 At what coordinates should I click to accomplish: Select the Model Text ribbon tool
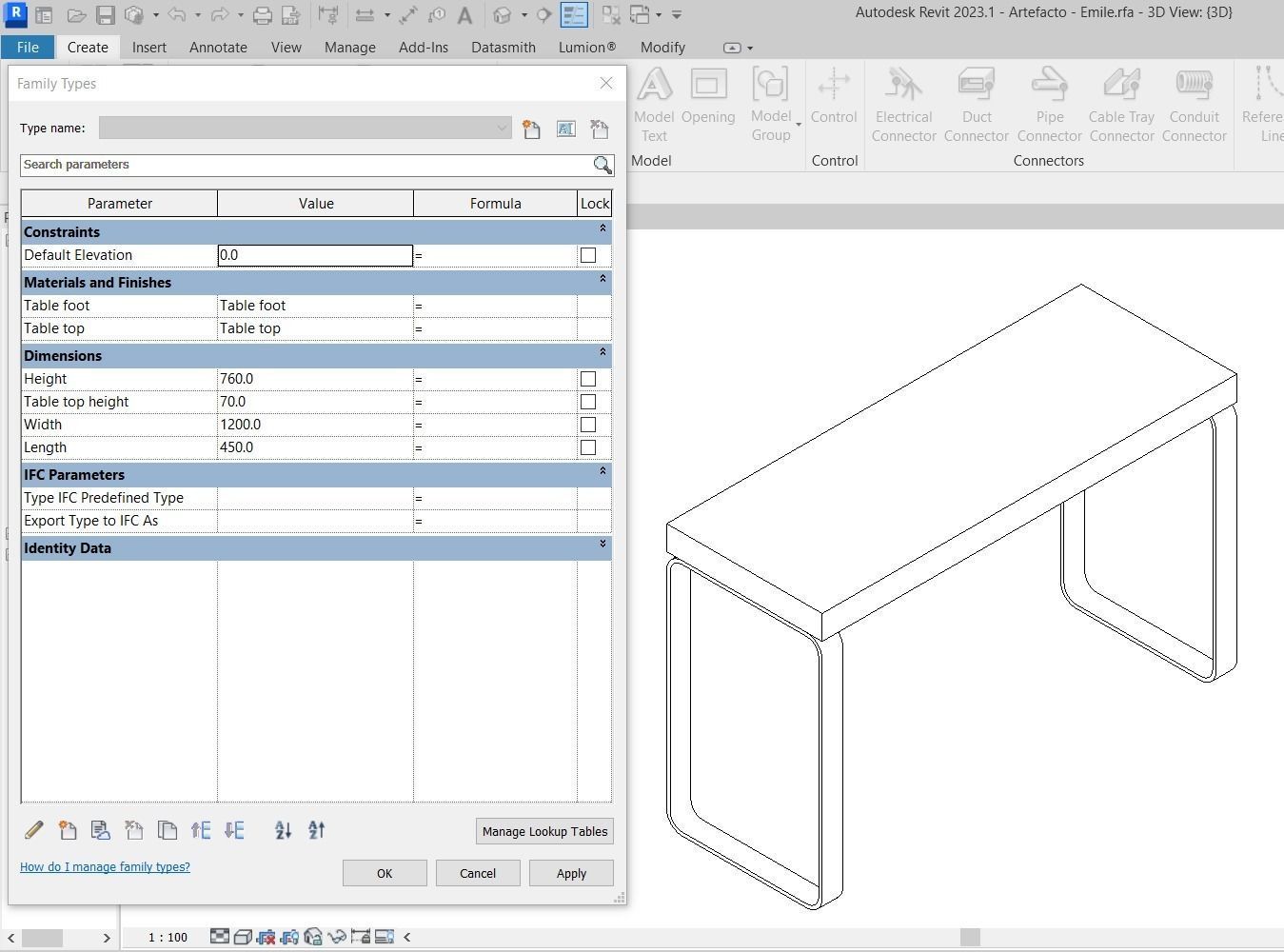coord(654,105)
